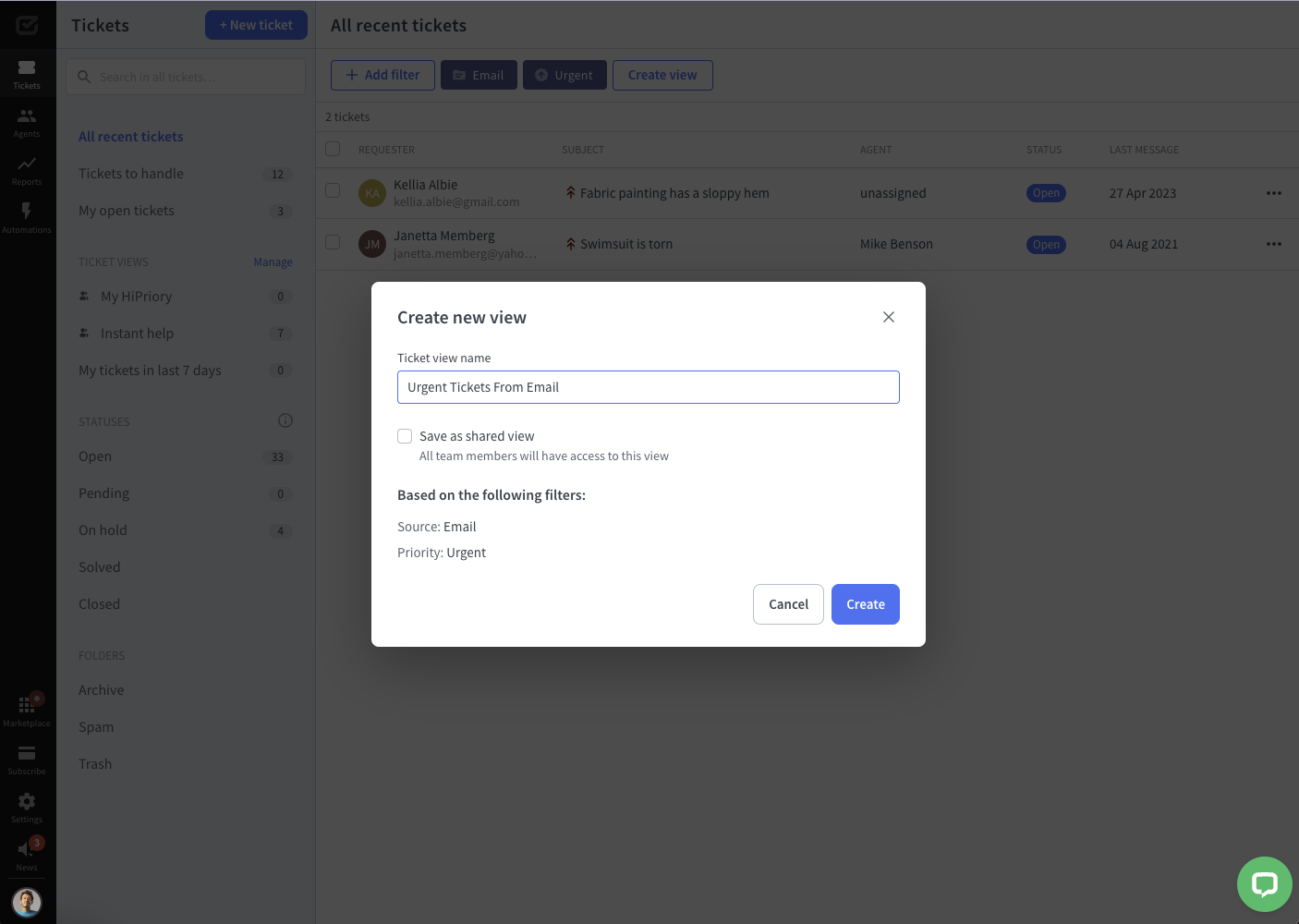Click the Ticket view name field
Viewport: 1299px width, 924px height.
tap(648, 387)
